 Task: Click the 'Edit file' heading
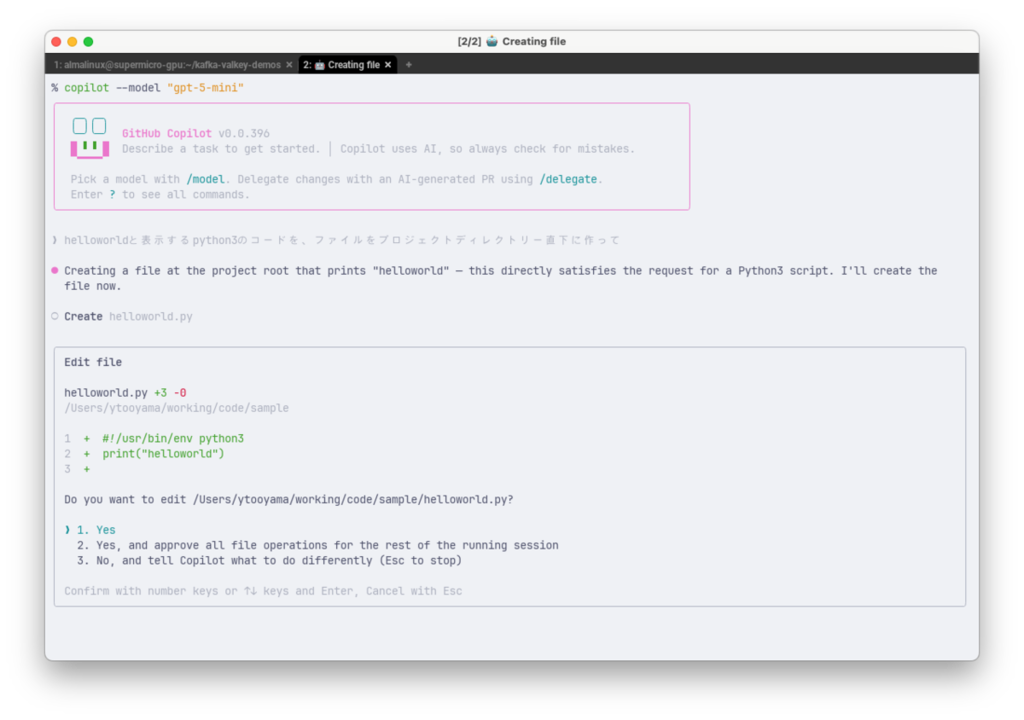(93, 362)
